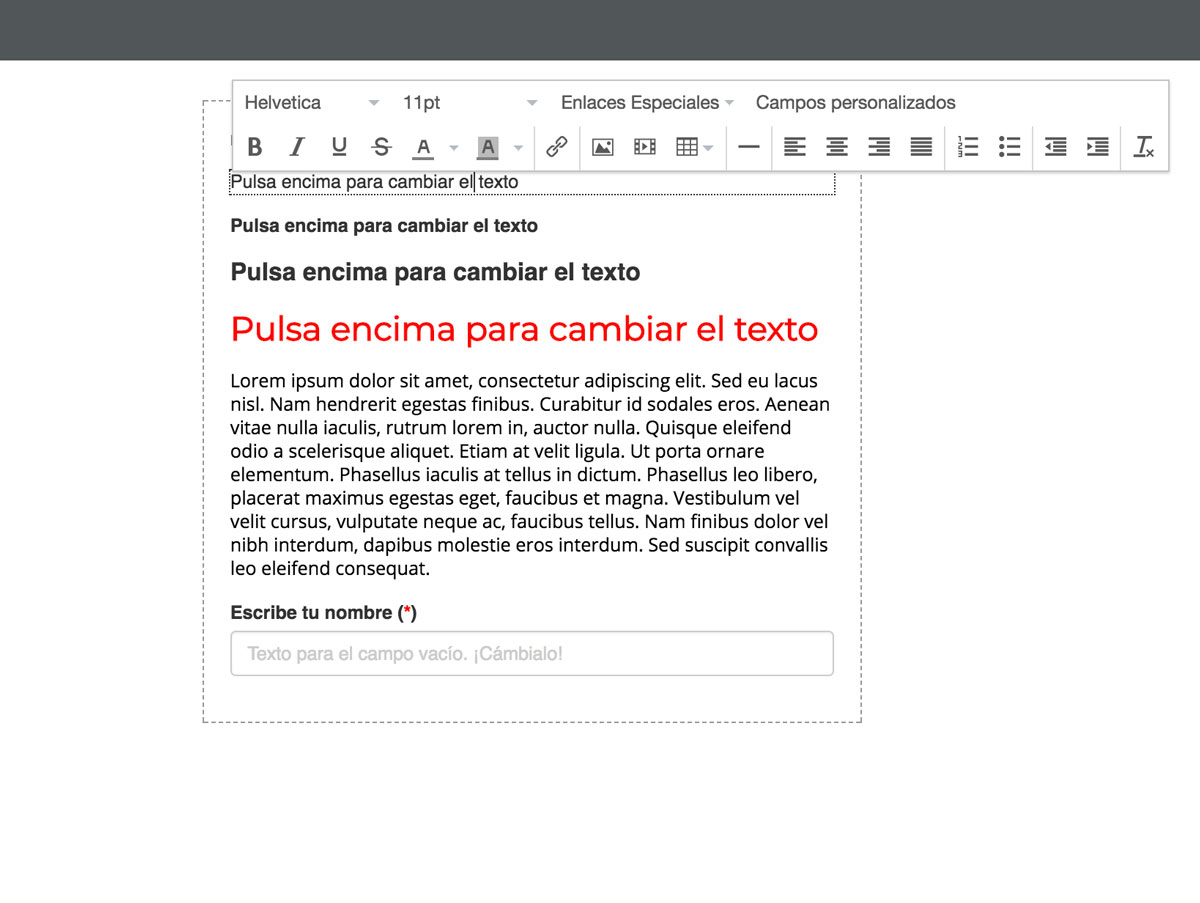The image size is (1200, 903).
Task: Insert an image using the picture icon
Action: tap(602, 147)
